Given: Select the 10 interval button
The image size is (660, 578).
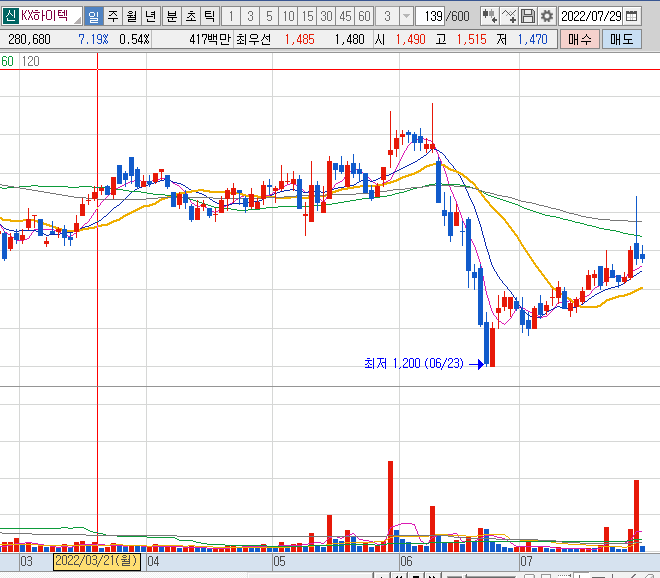Looking at the screenshot, I should click(288, 16).
